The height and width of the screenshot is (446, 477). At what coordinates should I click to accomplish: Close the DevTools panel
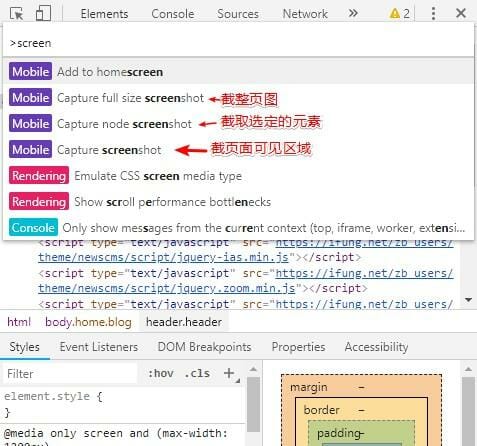click(461, 13)
